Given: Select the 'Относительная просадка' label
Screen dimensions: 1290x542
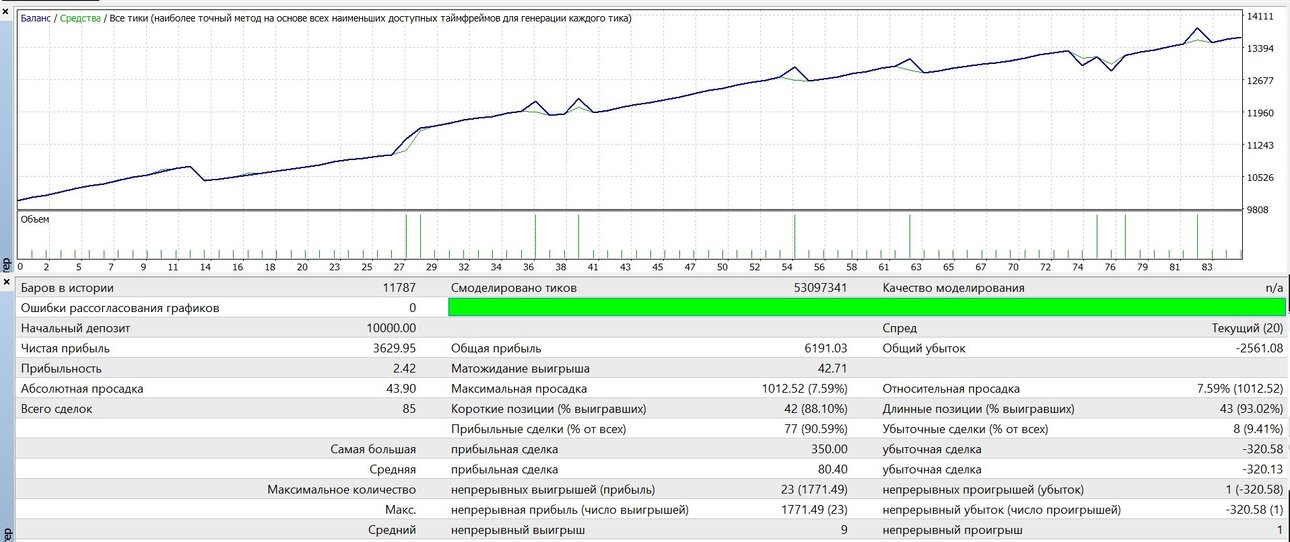Looking at the screenshot, I should 951,388.
